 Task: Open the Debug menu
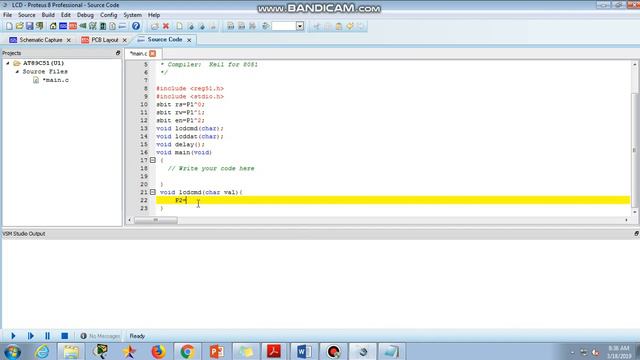tap(85, 15)
